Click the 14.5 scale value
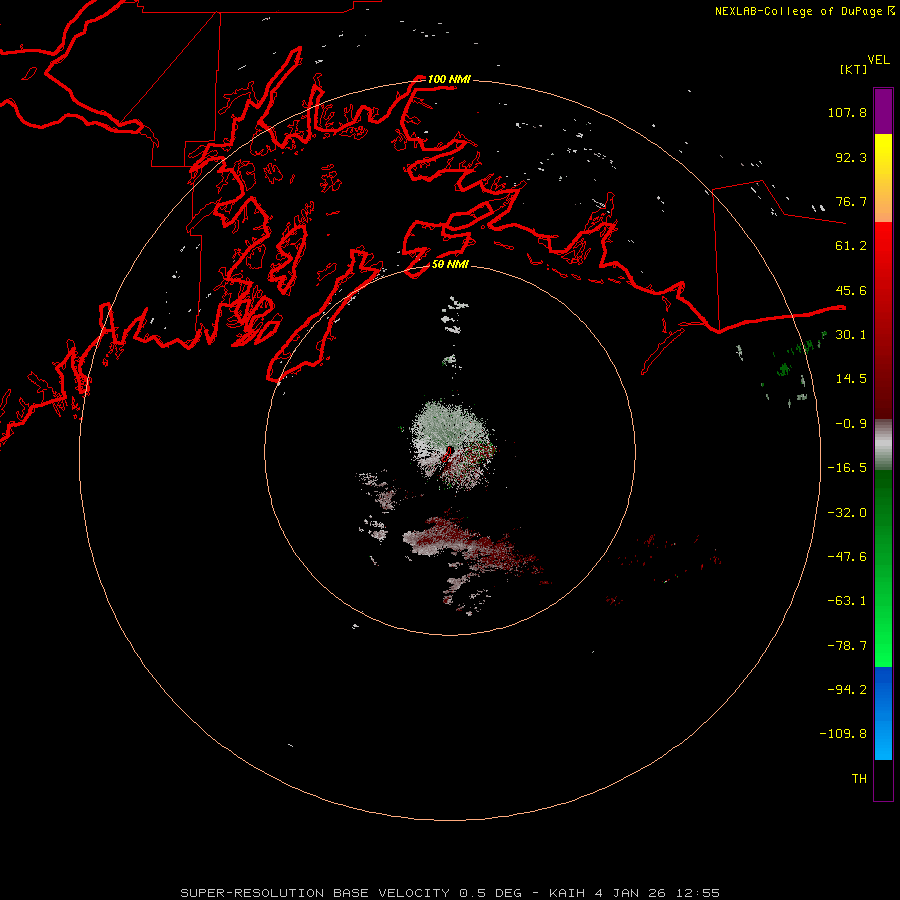The width and height of the screenshot is (900, 900). [851, 379]
